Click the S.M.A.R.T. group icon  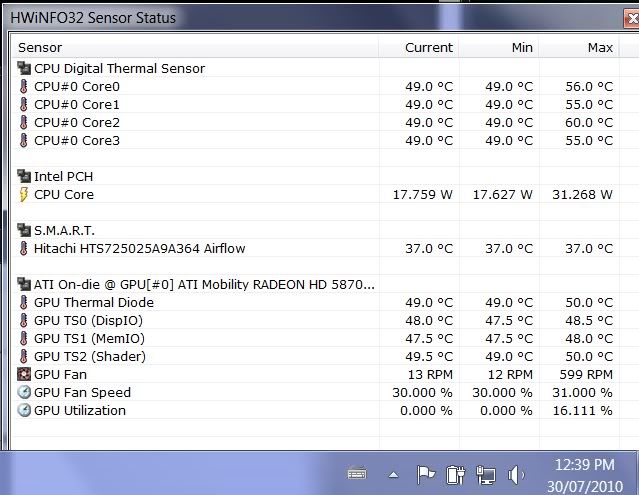tap(24, 230)
